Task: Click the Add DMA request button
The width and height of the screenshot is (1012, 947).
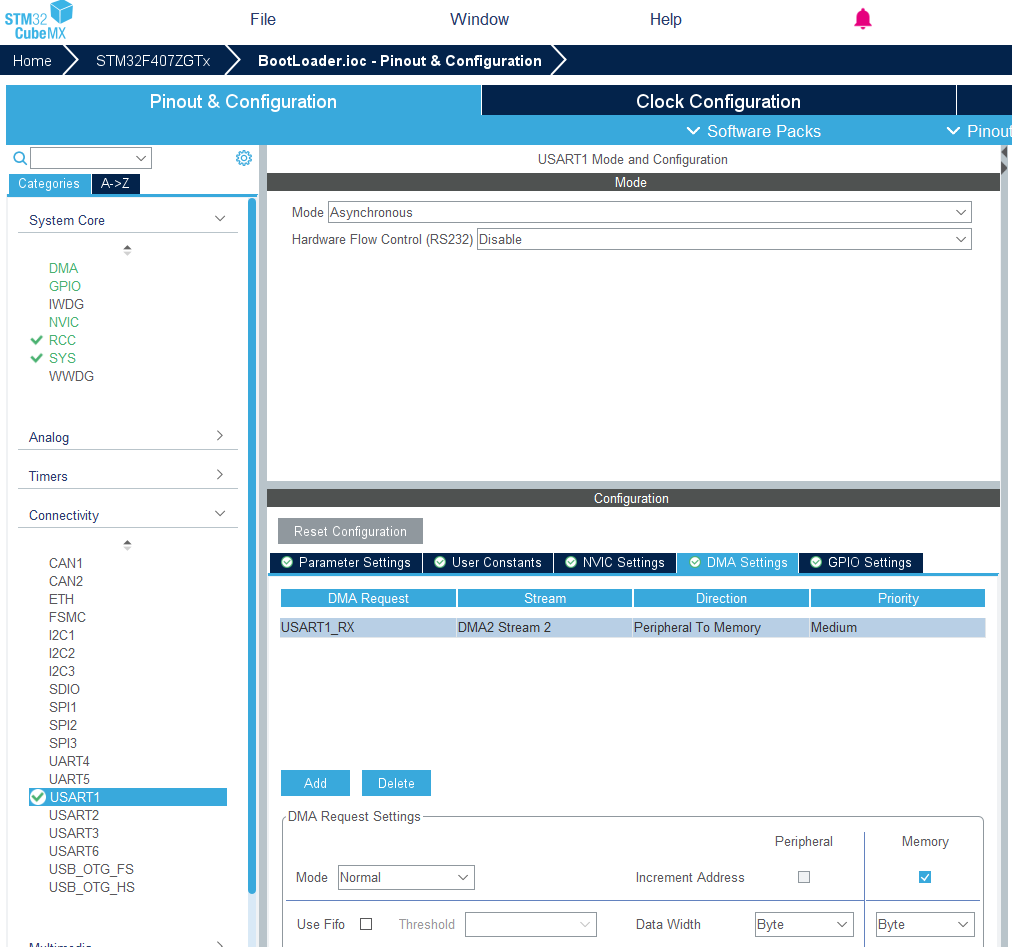Action: (x=315, y=783)
